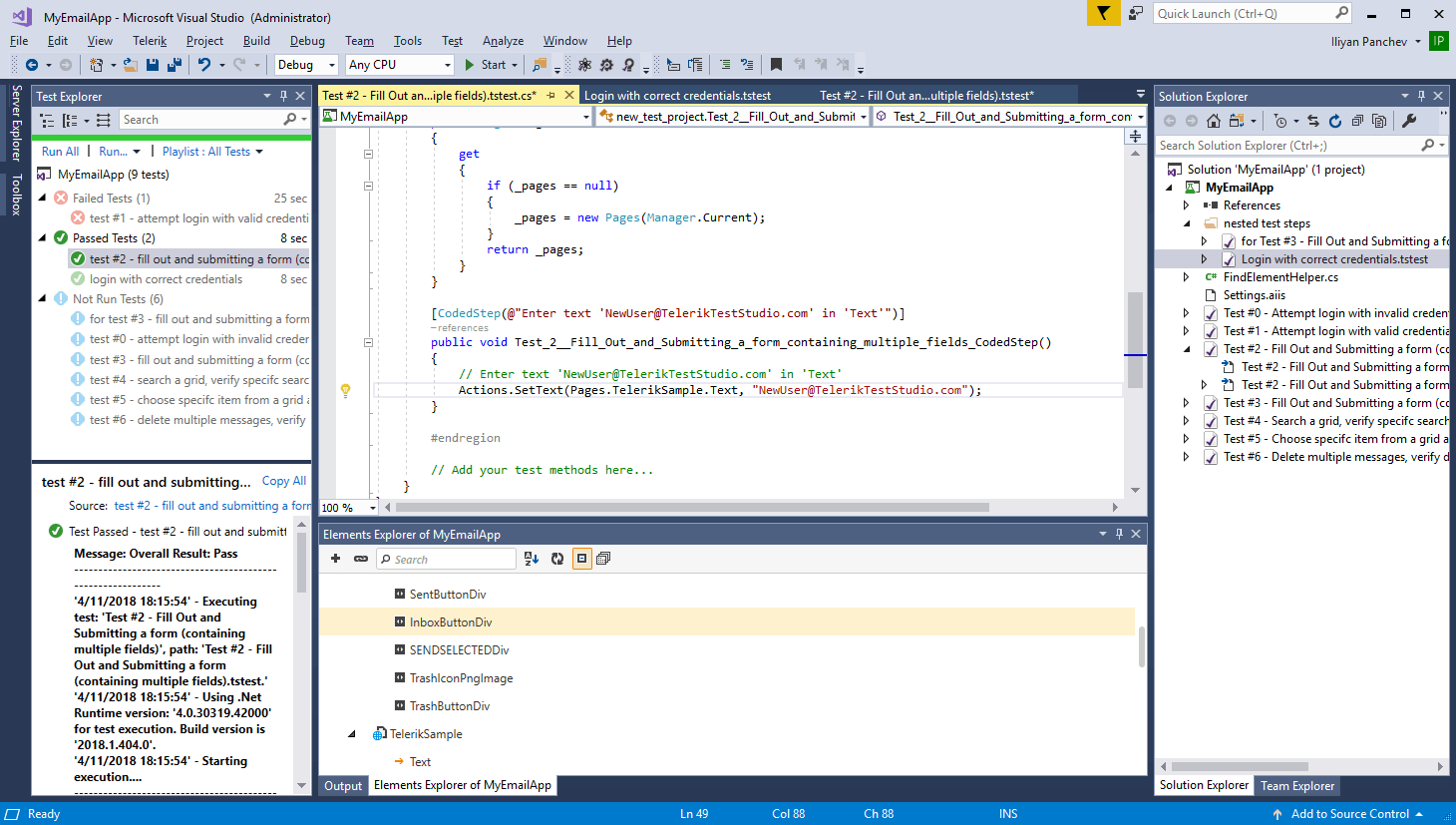
Task: Toggle checkbox icon of Test #4 file
Action: [x=1210, y=421]
